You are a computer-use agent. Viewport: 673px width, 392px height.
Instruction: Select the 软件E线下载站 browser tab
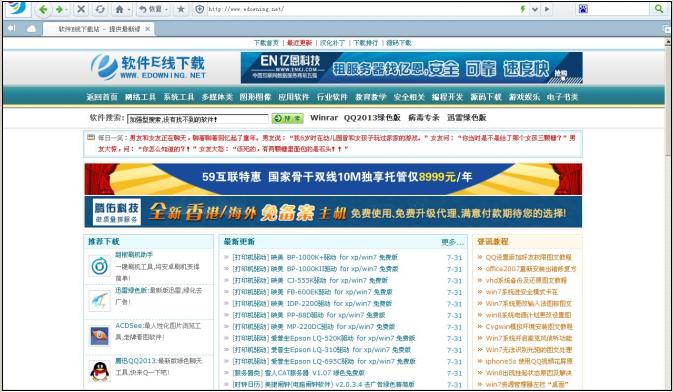(99, 29)
